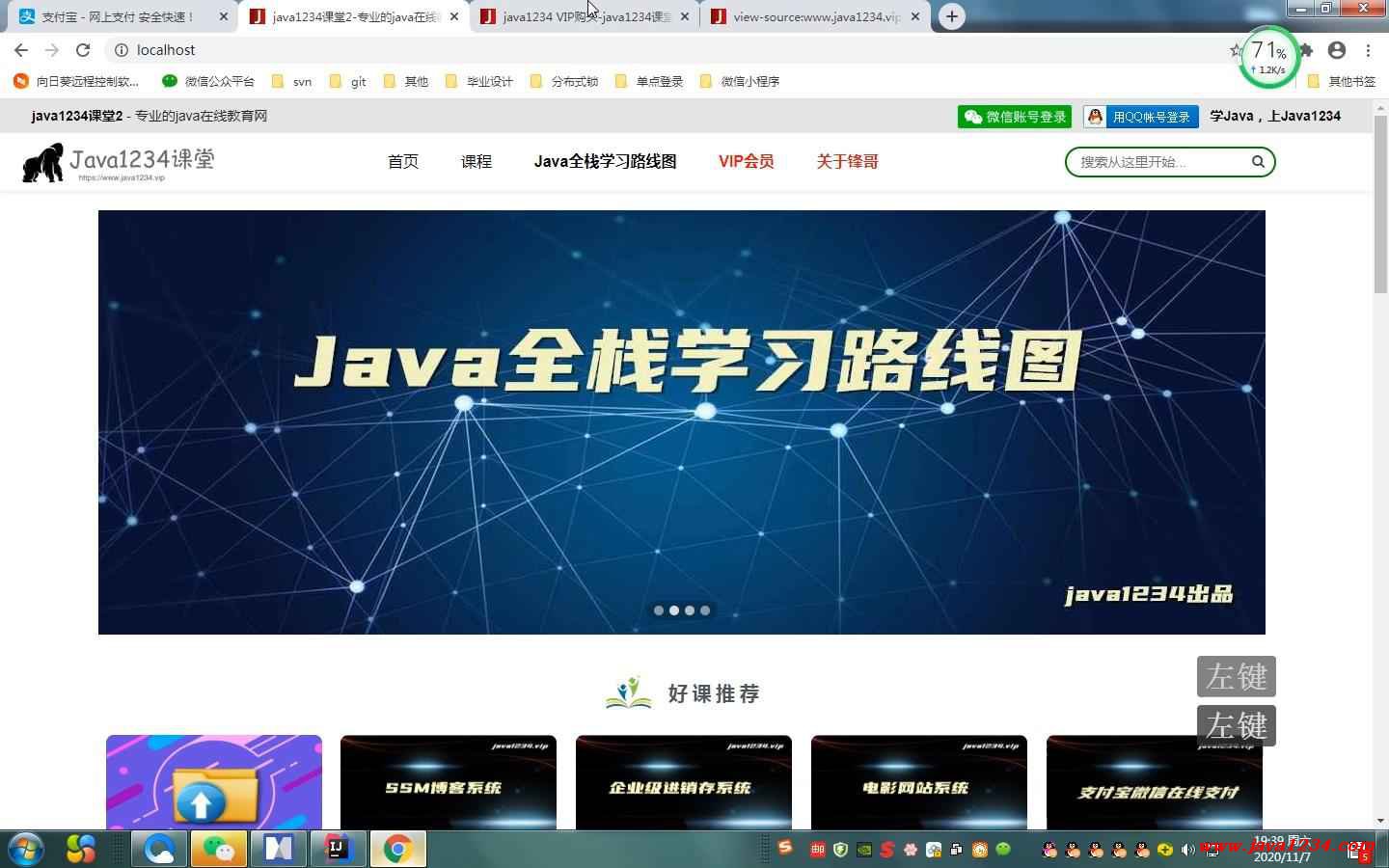Open the Windows Start button
The image size is (1389, 868).
pyautogui.click(x=25, y=849)
